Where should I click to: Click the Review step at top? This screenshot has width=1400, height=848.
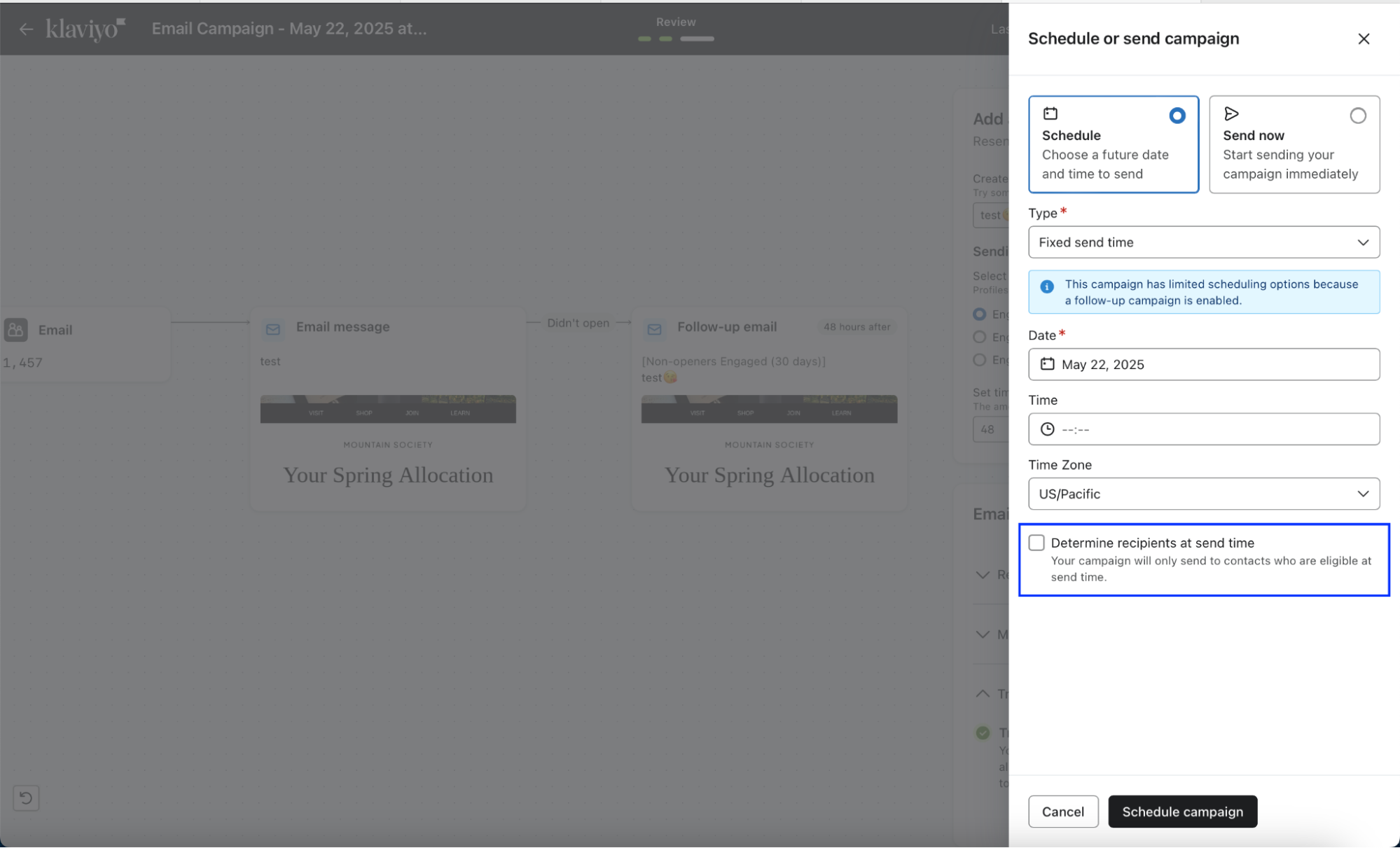(x=675, y=22)
